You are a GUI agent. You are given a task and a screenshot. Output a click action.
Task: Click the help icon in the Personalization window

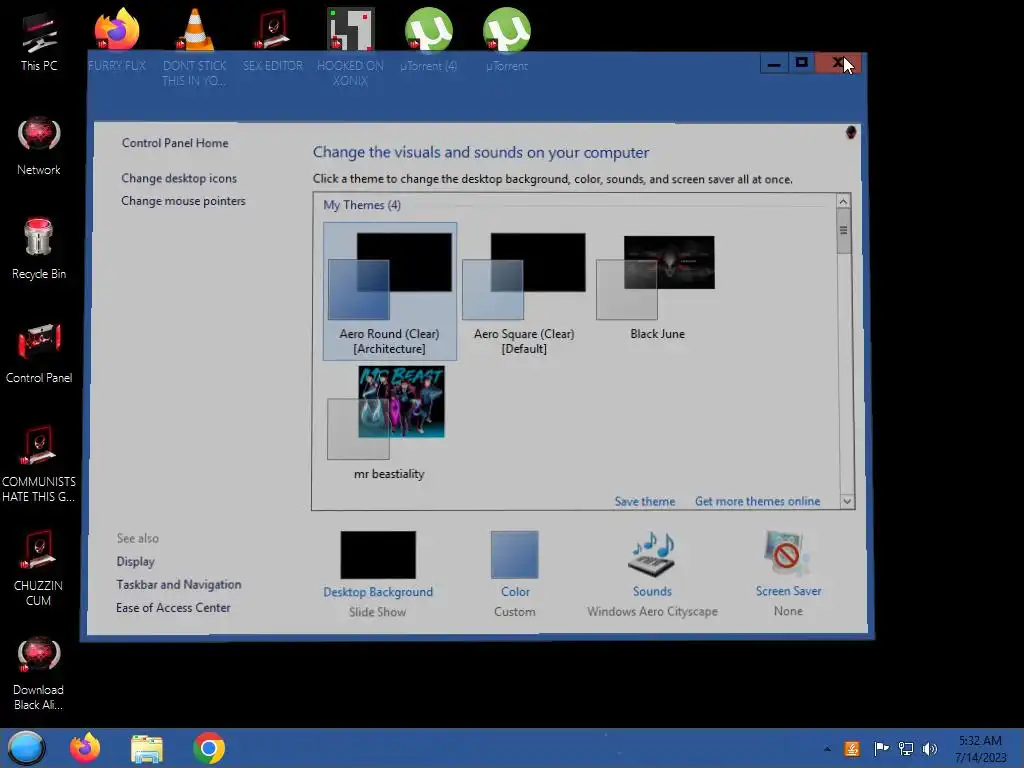point(850,133)
